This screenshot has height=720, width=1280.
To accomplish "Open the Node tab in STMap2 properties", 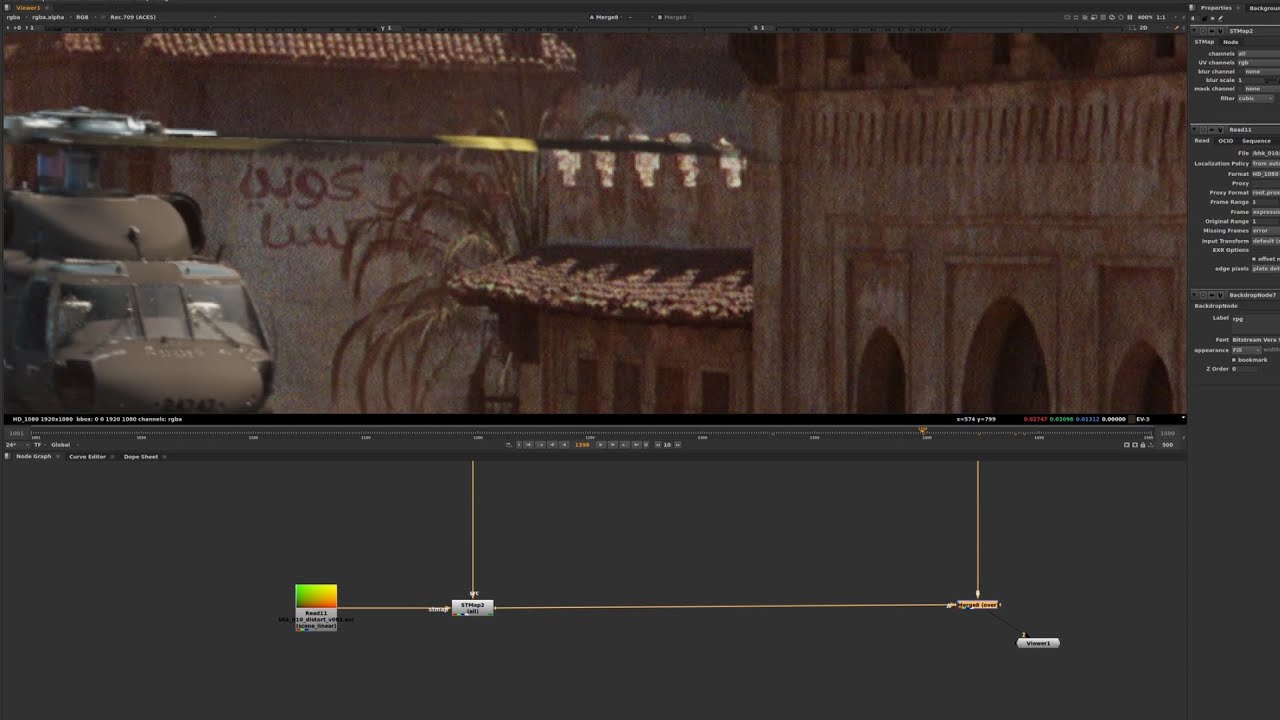I will (1230, 42).
